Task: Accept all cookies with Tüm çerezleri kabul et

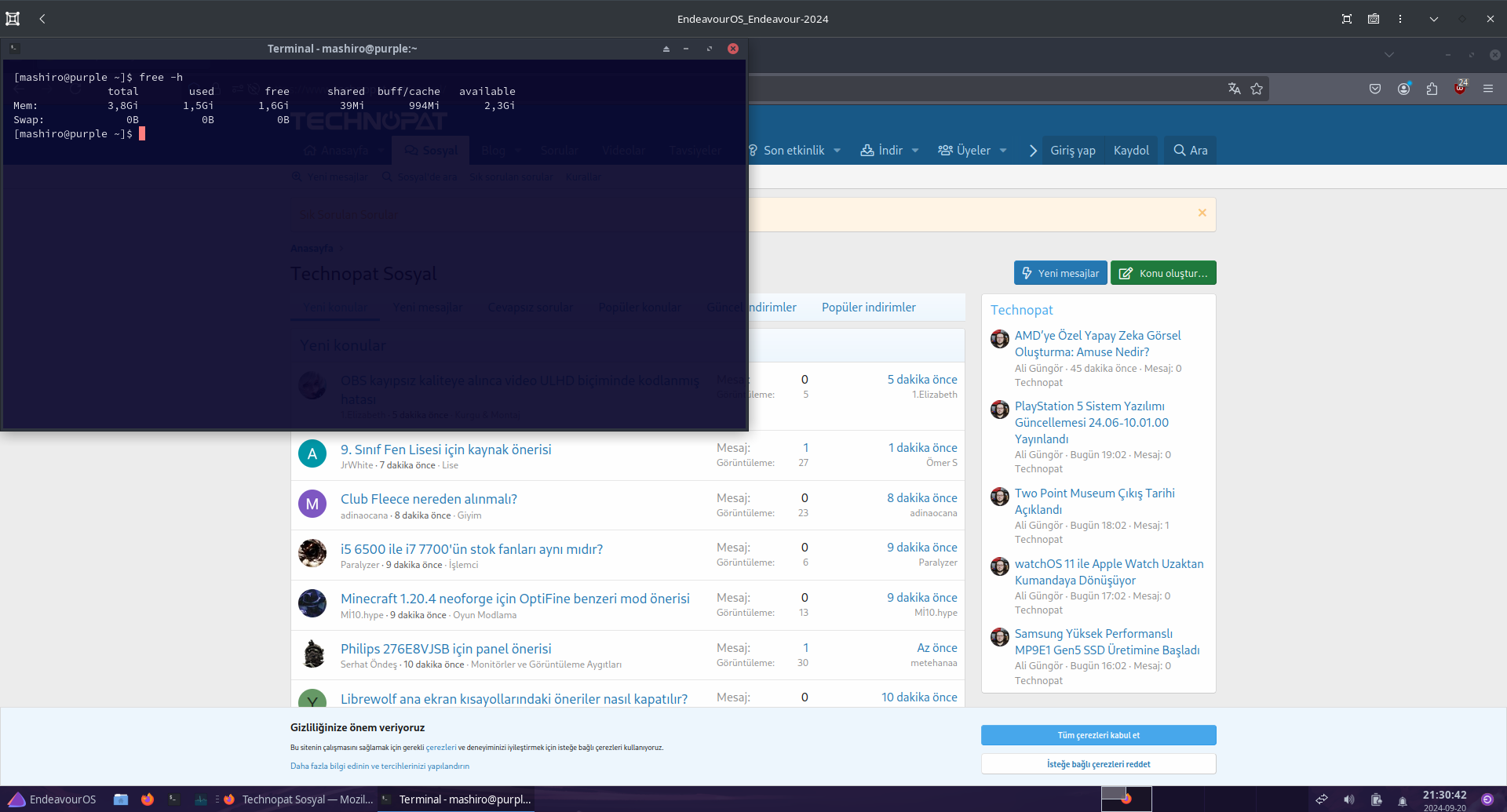Action: (1099, 735)
